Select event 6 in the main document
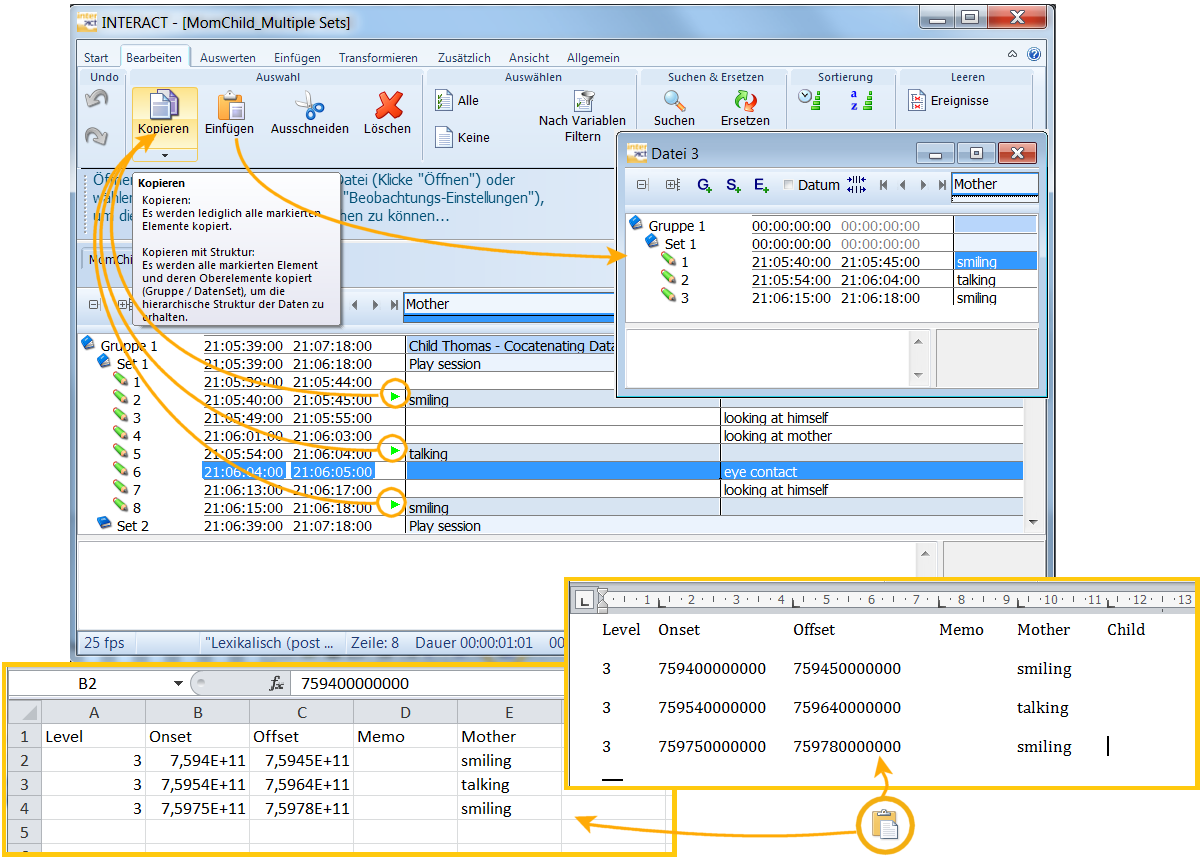 pos(137,472)
